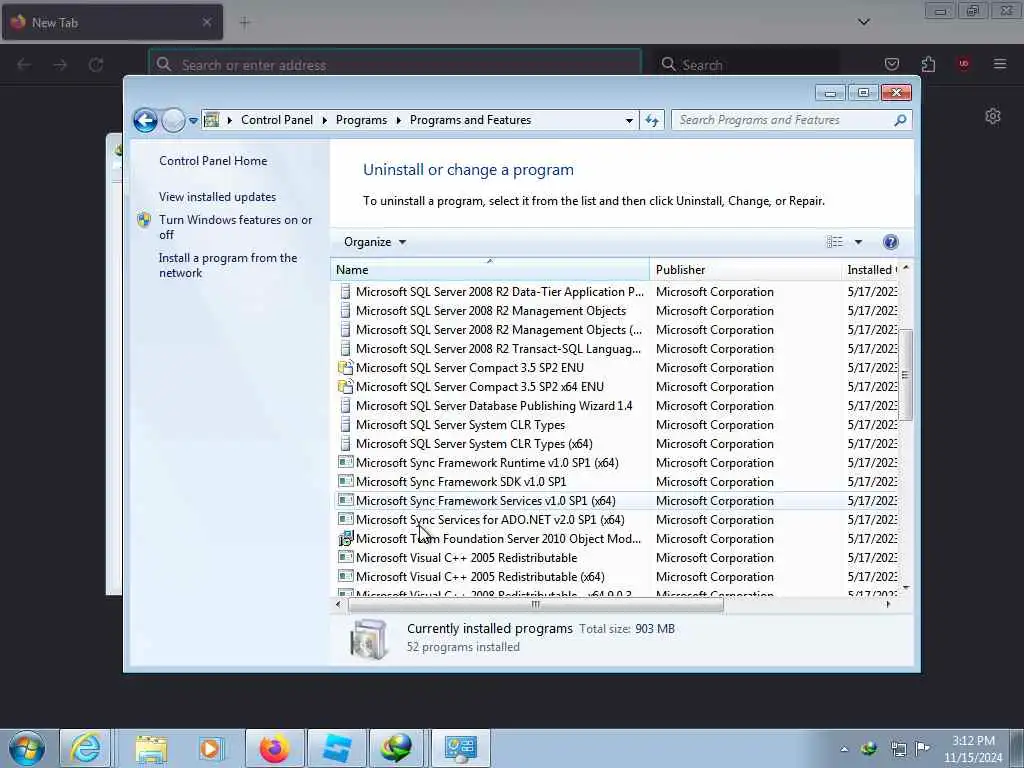The height and width of the screenshot is (768, 1024).
Task: Click the Firefox Search box
Action: [x=746, y=65]
